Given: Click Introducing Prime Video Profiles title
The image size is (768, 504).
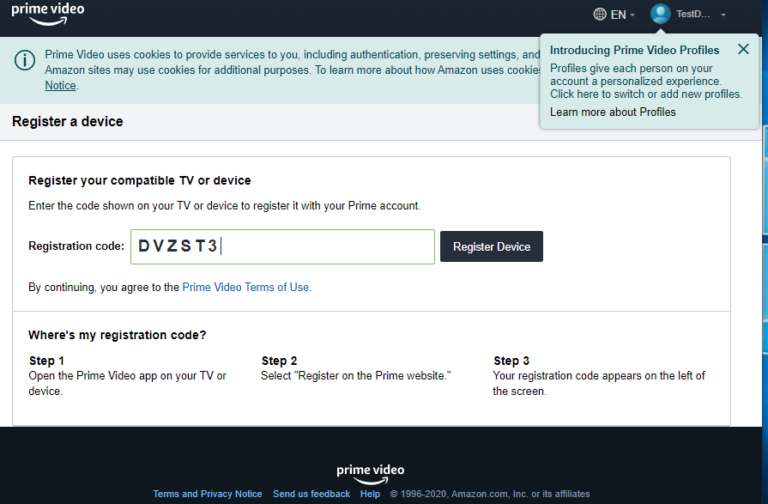Looking at the screenshot, I should click(x=634, y=50).
